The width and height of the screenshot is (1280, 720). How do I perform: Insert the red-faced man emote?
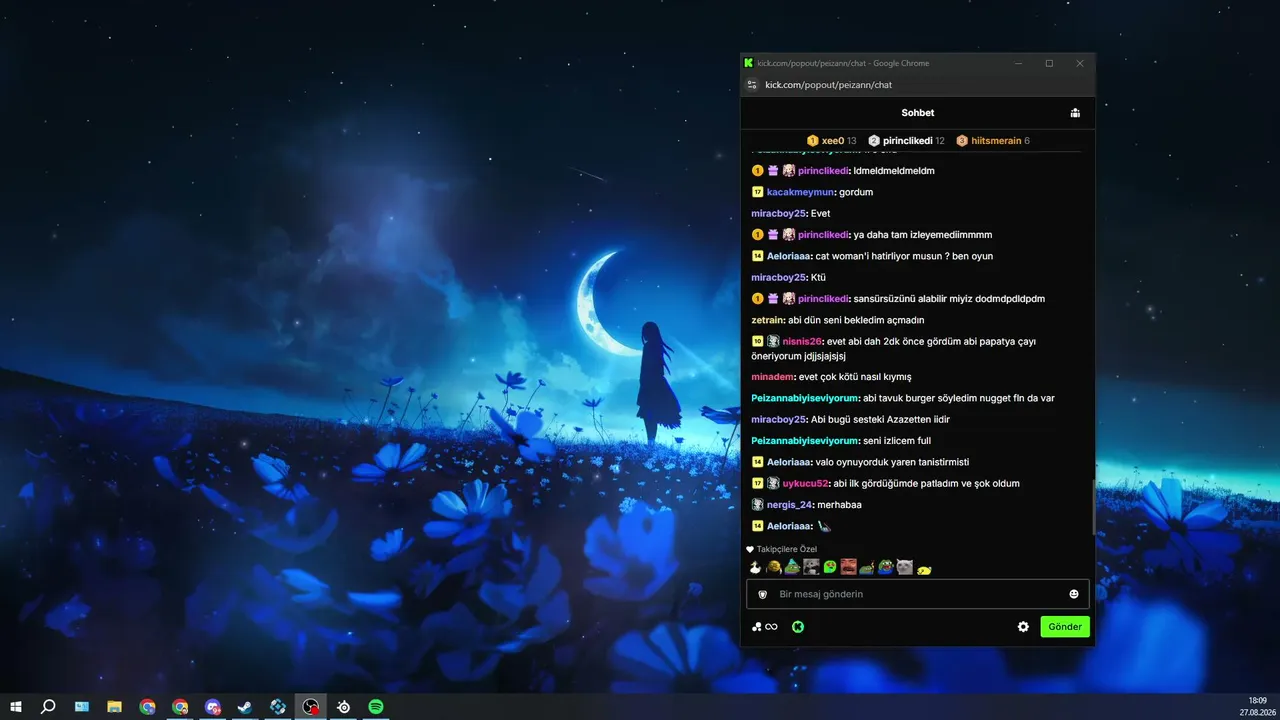tap(848, 567)
